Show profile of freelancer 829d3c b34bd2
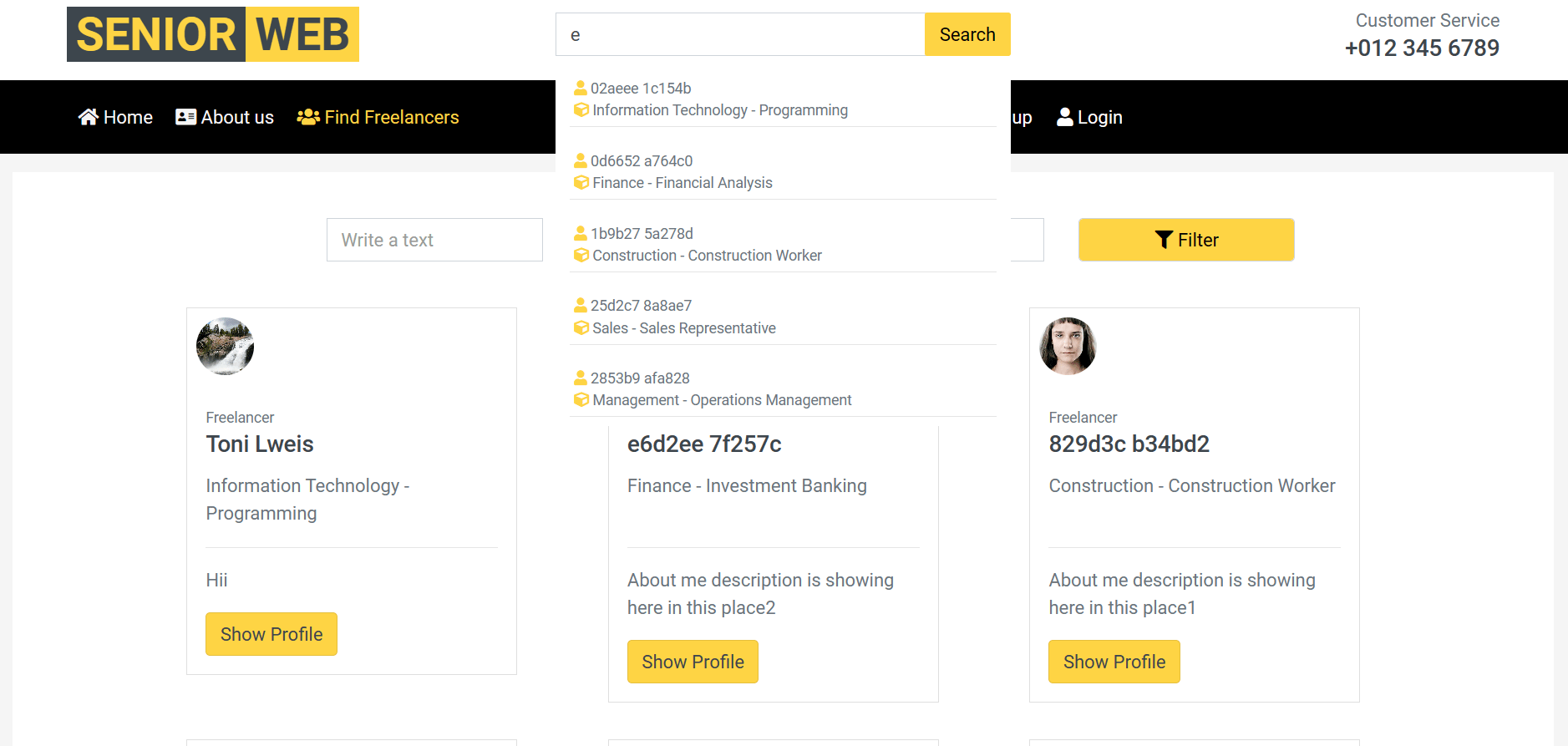The width and height of the screenshot is (1568, 746). click(x=1114, y=662)
